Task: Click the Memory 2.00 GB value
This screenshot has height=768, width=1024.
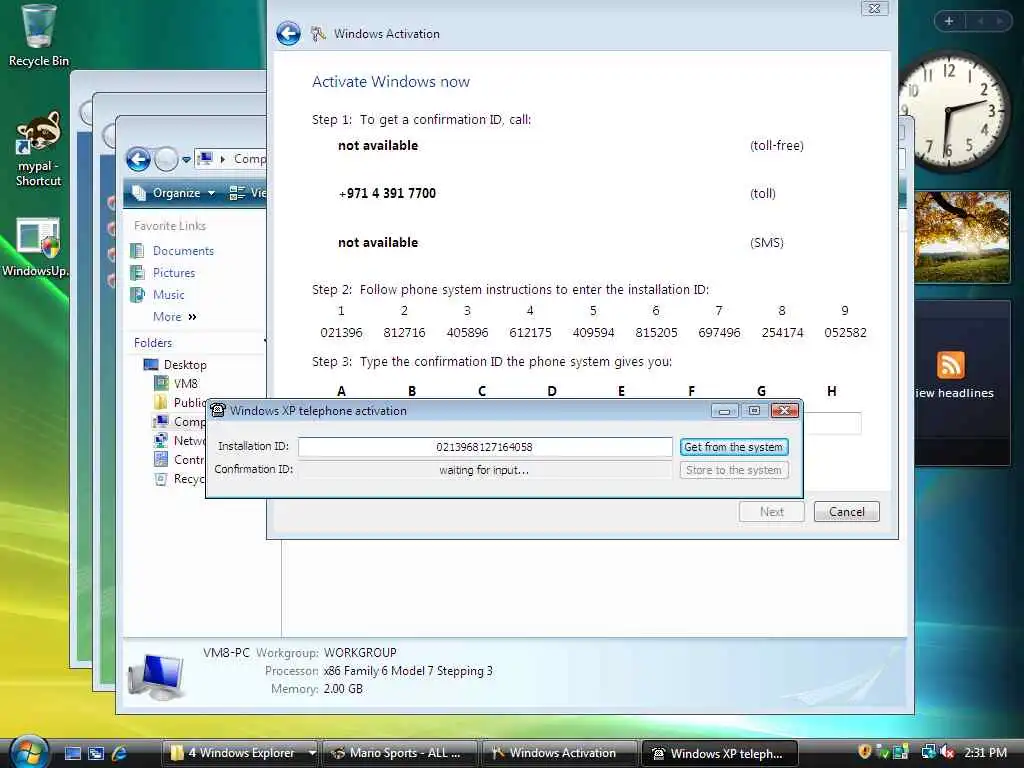Action: point(343,689)
